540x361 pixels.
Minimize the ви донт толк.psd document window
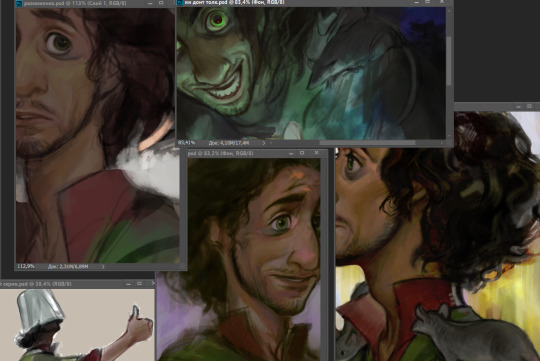(x=416, y=2)
